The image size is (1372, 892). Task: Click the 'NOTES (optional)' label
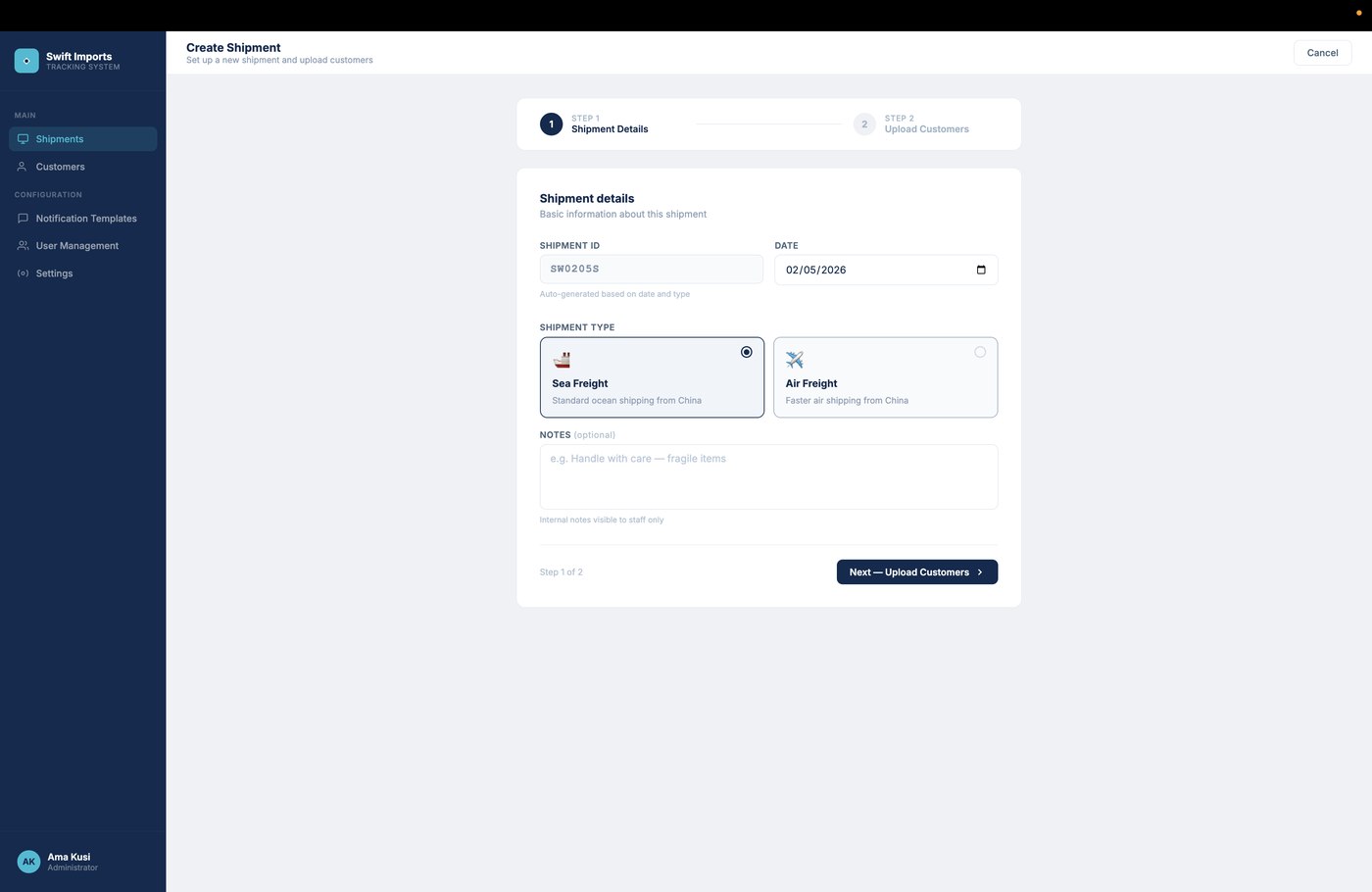tap(577, 435)
